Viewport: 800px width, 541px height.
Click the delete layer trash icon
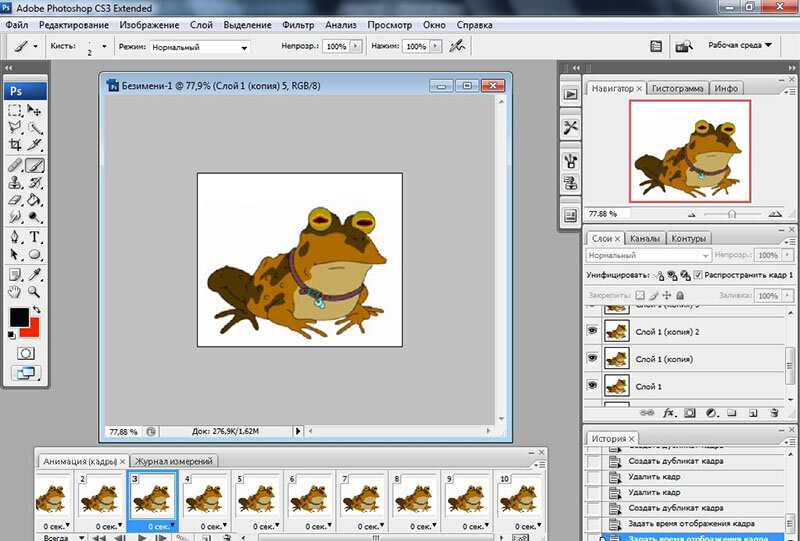click(x=774, y=413)
